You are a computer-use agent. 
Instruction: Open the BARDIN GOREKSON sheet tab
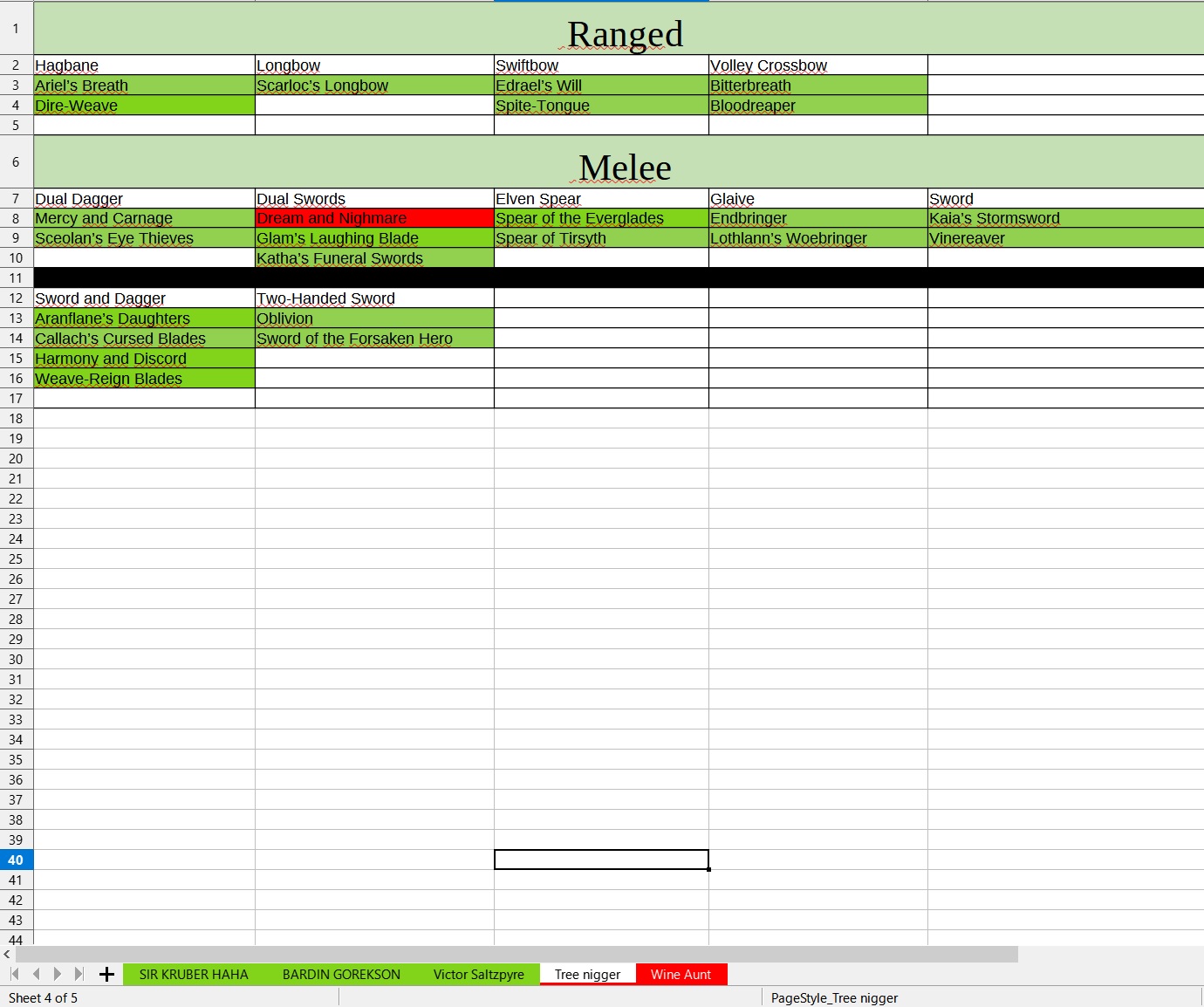[341, 975]
